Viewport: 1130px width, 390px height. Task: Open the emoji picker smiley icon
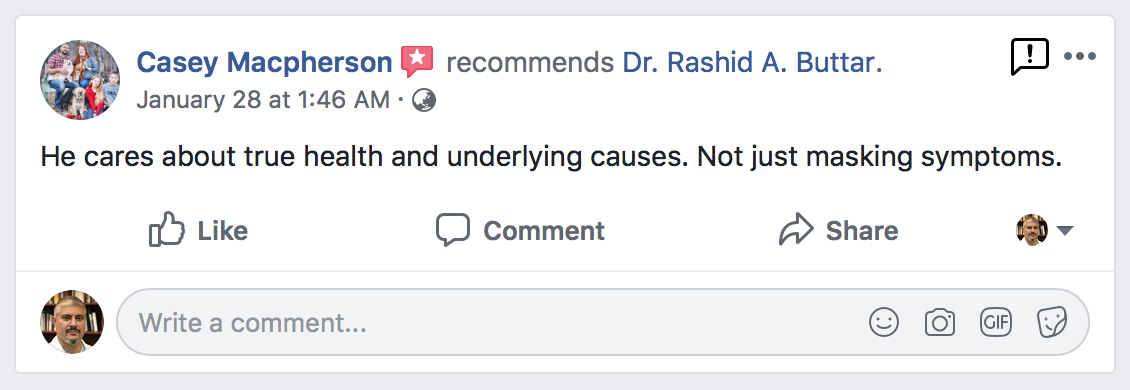click(884, 322)
